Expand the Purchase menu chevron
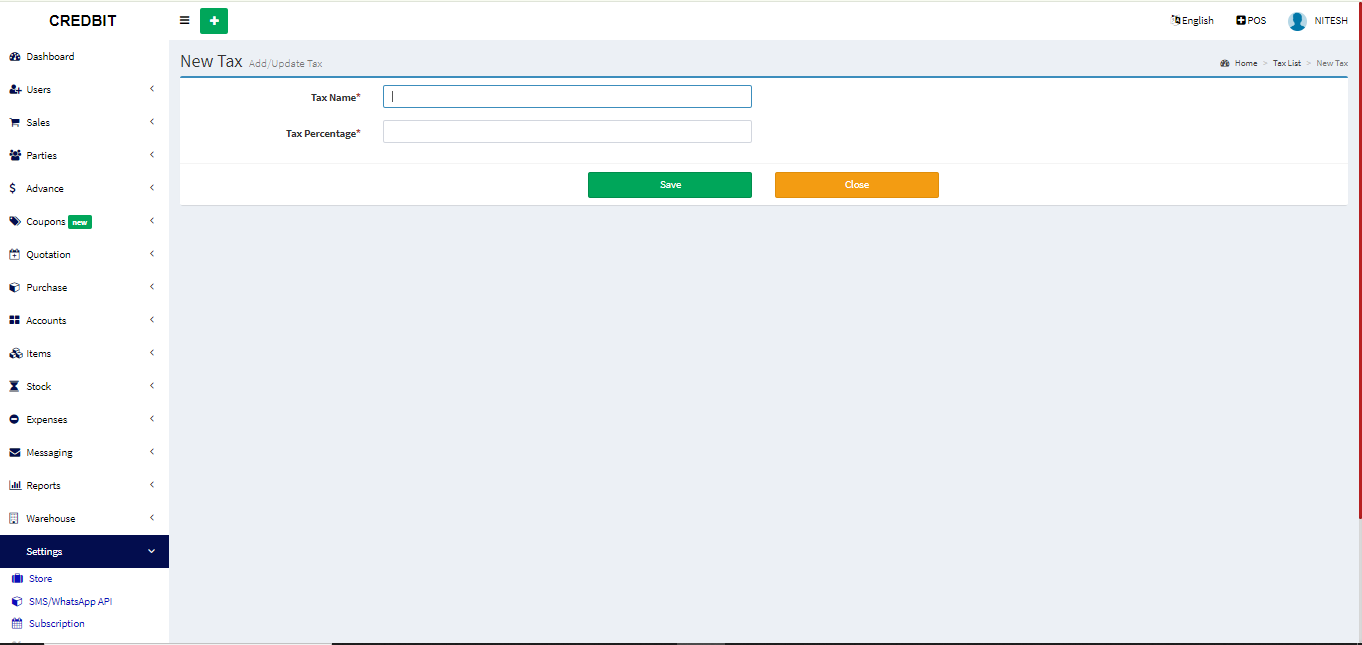1362x645 pixels. click(x=152, y=287)
